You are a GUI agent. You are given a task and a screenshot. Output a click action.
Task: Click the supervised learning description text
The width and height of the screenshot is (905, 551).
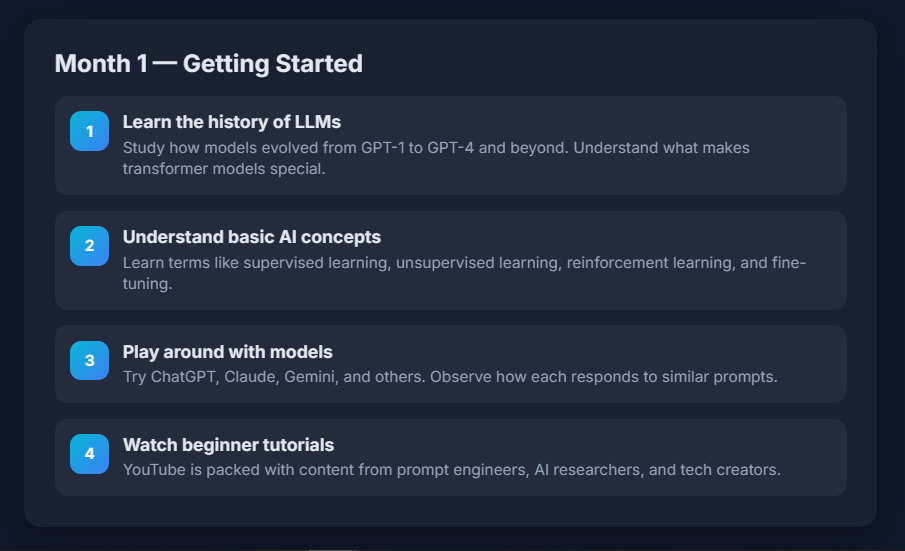(464, 273)
